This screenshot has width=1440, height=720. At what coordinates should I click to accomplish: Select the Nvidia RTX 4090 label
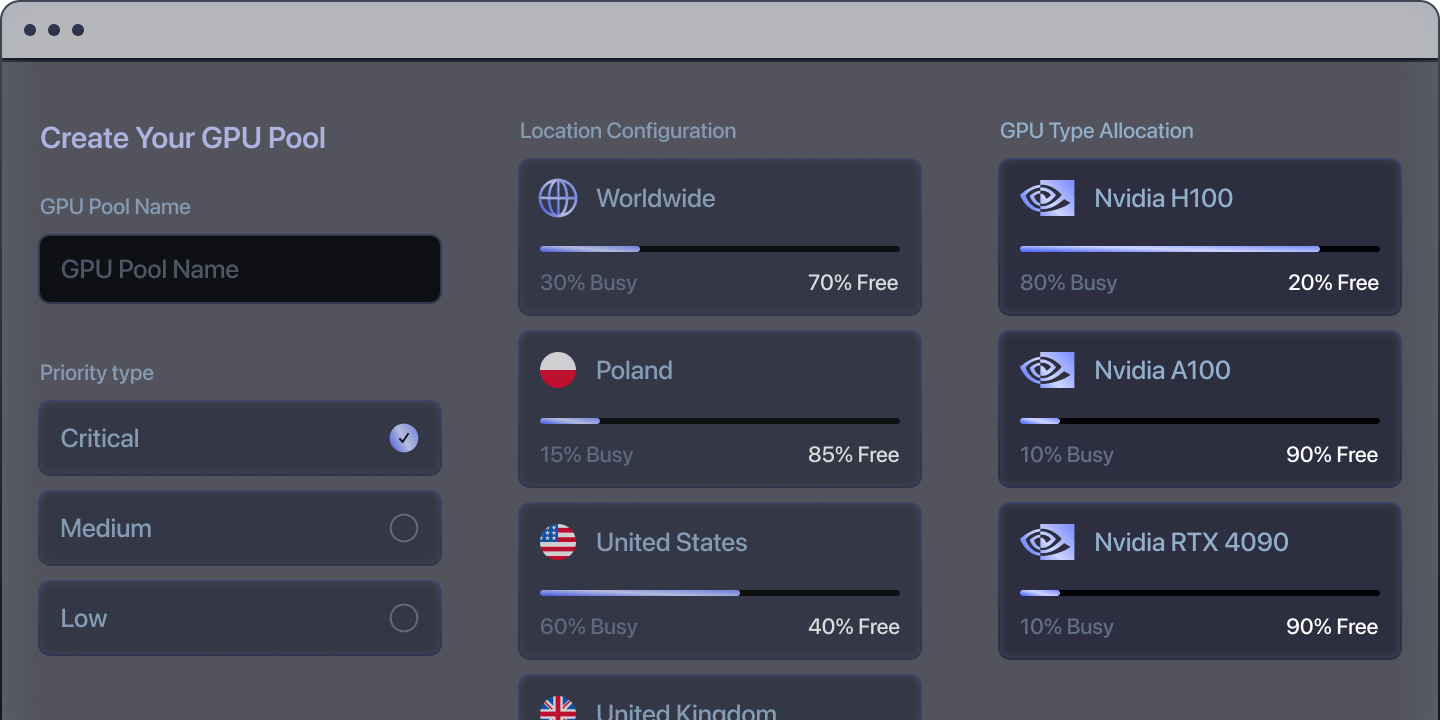[1191, 542]
